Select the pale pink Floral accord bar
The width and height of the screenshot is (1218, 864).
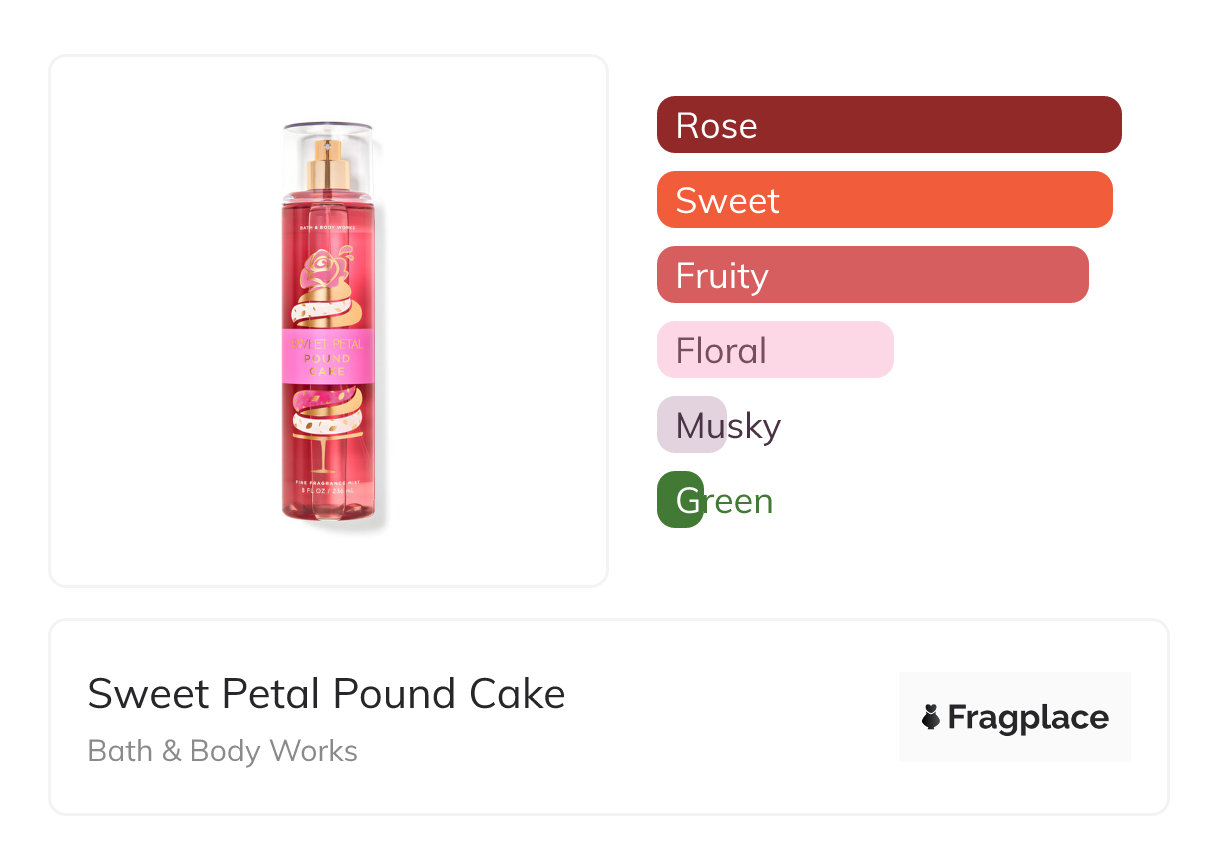point(775,350)
